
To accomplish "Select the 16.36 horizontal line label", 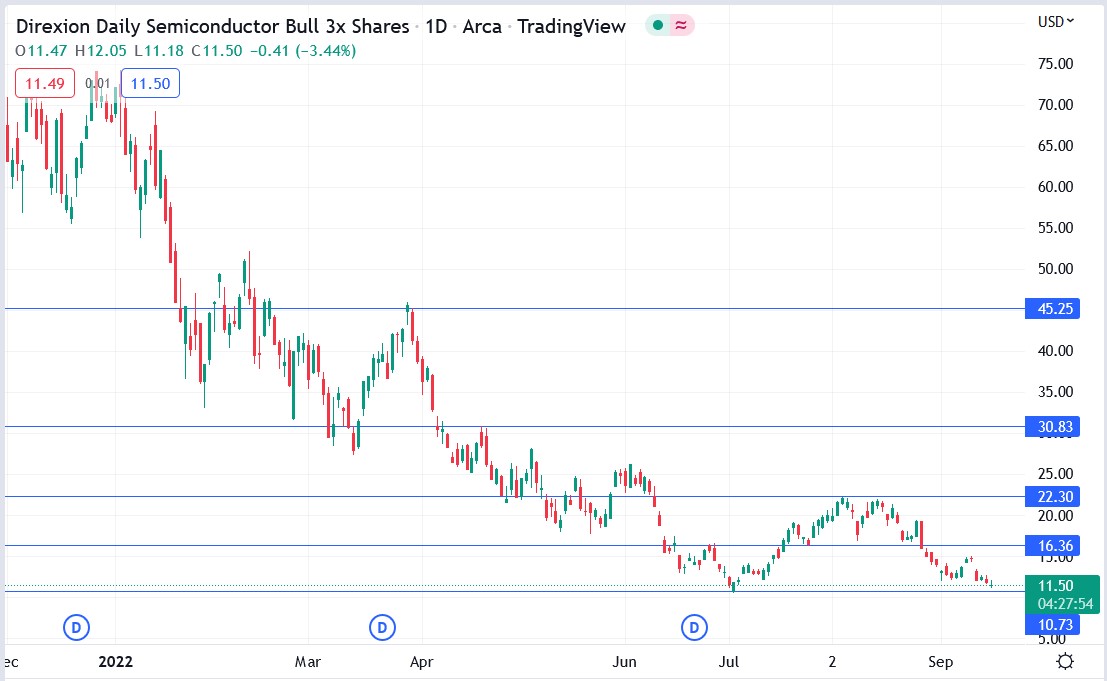I will coord(1052,546).
